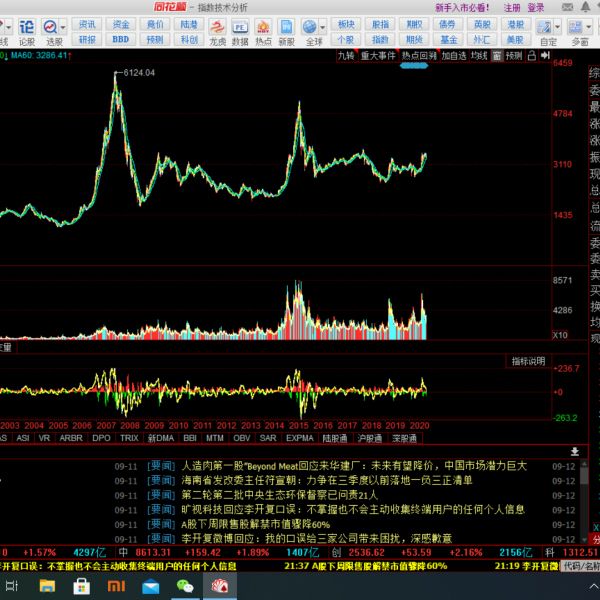Viewport: 600px width, 600px height.
Task: Click the 外汇 toolbar button
Action: click(482, 39)
